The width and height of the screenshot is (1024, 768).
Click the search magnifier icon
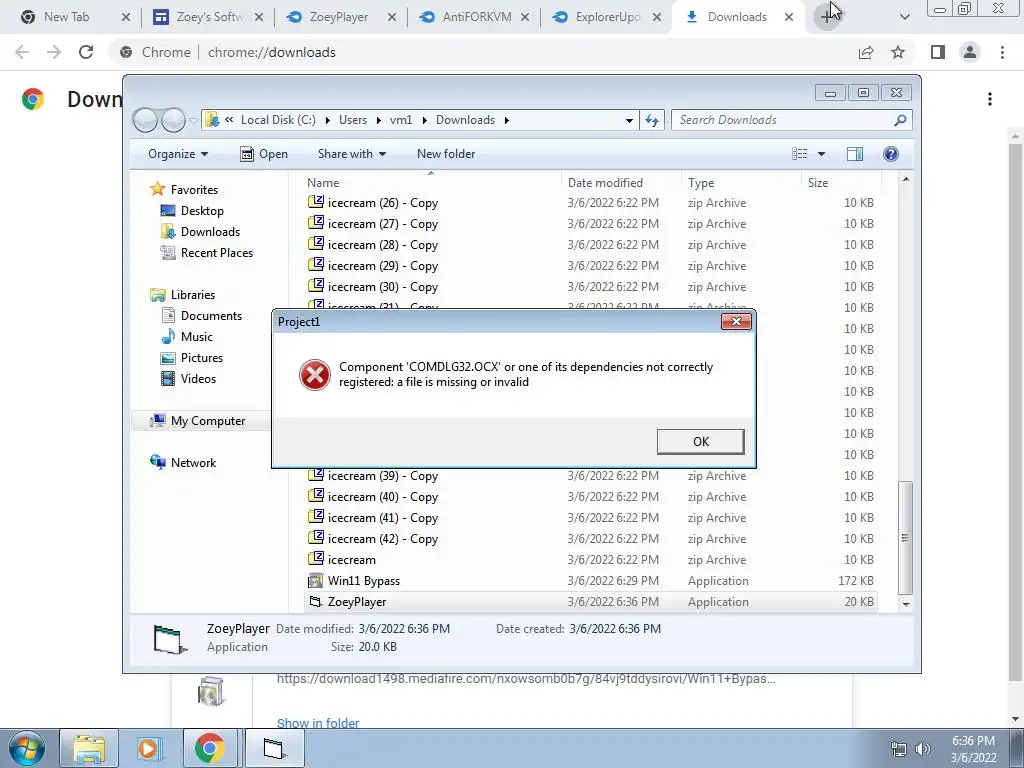pos(900,120)
